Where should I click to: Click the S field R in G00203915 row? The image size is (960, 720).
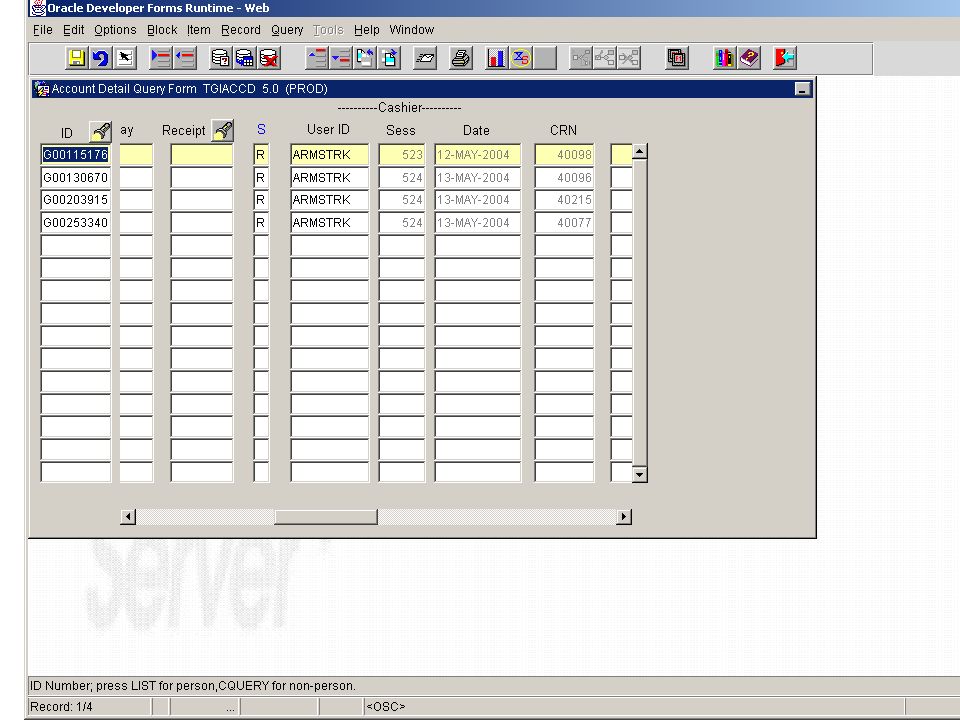coord(261,200)
